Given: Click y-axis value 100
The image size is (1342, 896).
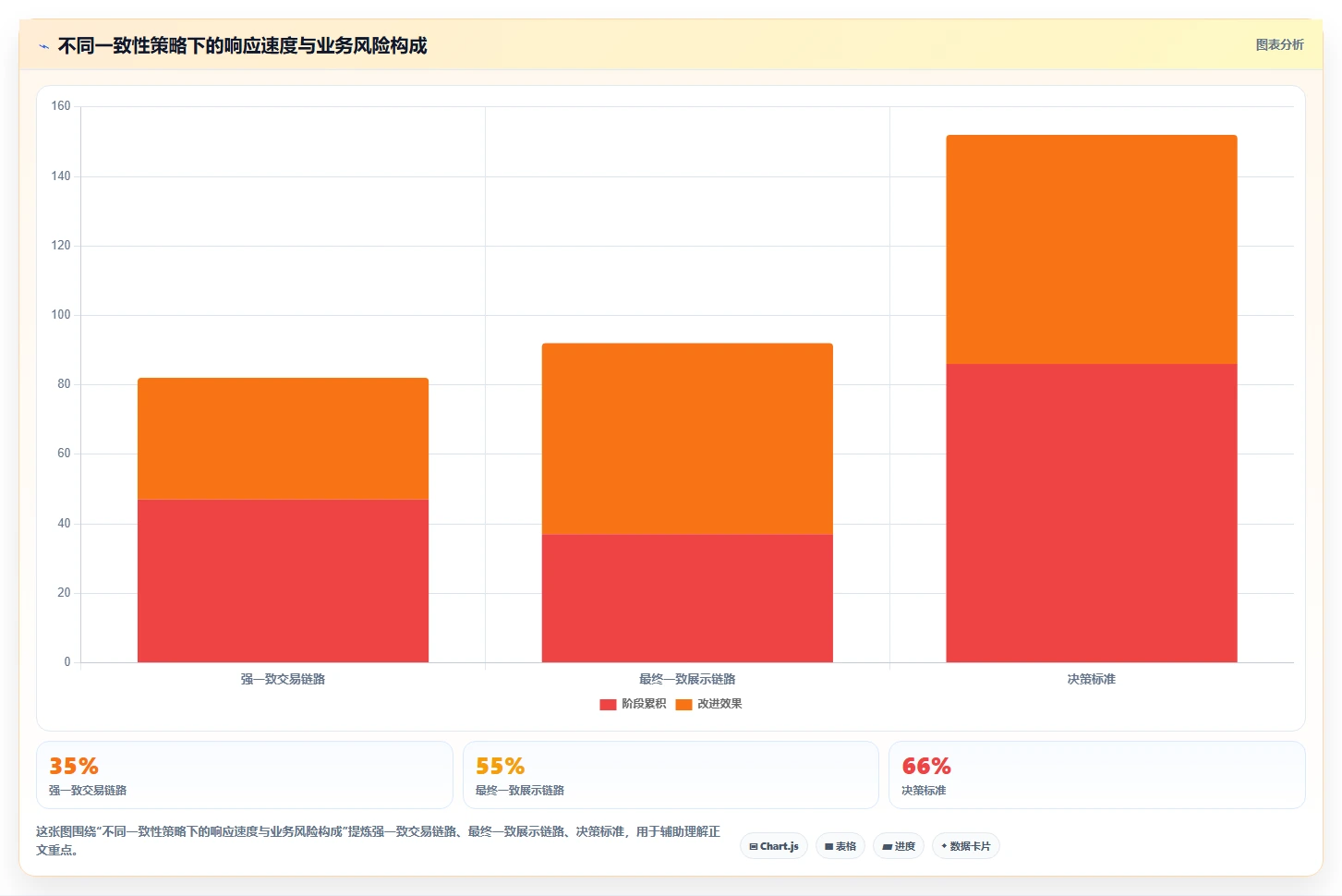Looking at the screenshot, I should tap(61, 315).
